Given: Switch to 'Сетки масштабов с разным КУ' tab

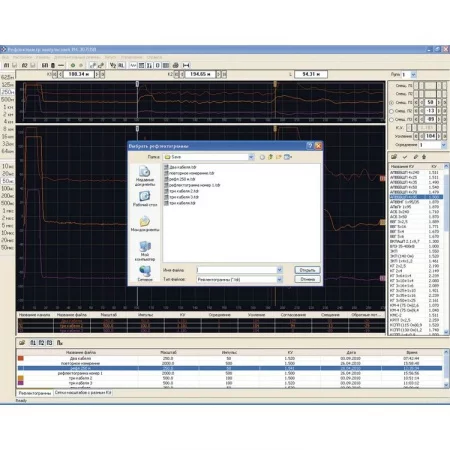Looking at the screenshot, I should 83,393.
